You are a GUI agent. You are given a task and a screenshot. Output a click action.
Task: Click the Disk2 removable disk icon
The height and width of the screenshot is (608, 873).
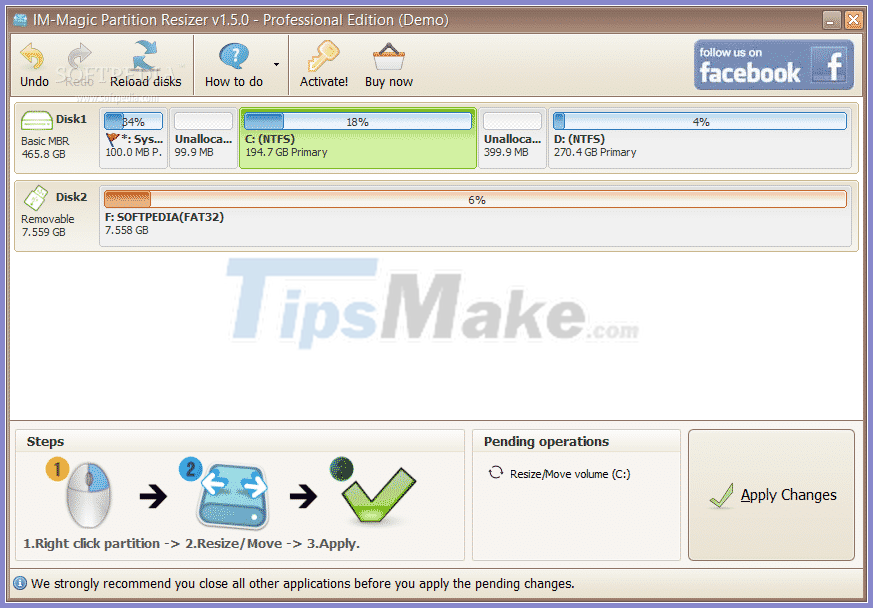point(36,197)
